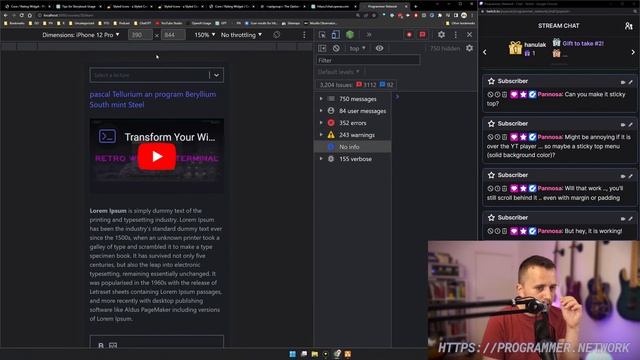Click Pannosa username in But hey, it is working message

[x=550, y=231]
